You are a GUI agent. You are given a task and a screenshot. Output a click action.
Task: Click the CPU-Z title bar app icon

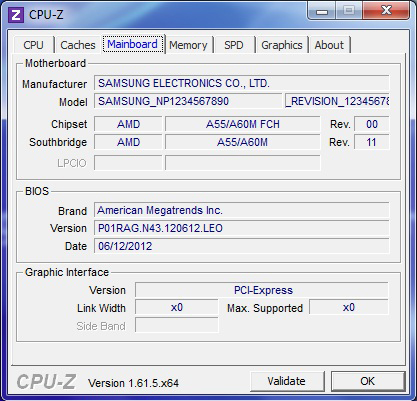click(15, 15)
